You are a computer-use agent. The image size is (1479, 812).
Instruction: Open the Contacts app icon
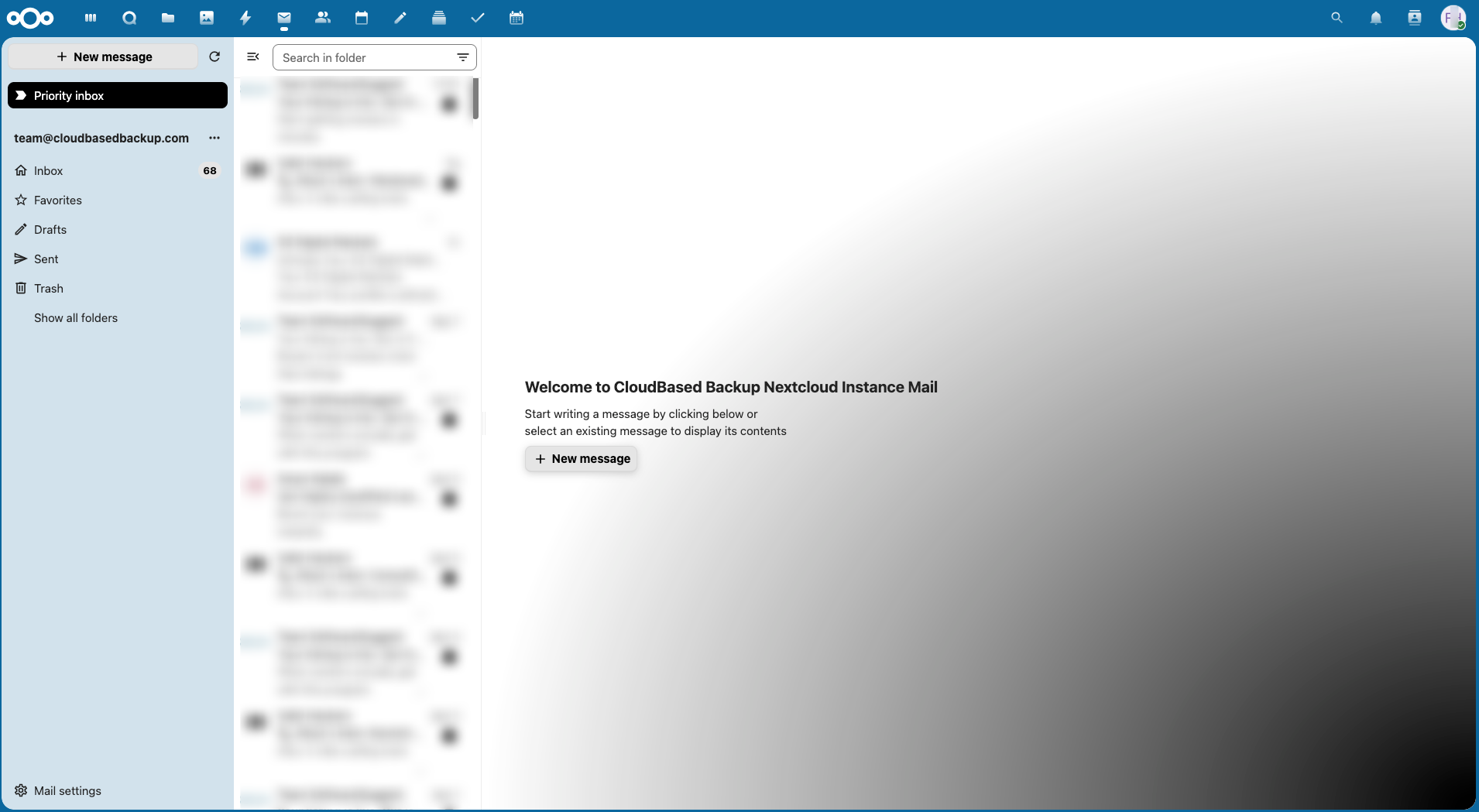(323, 18)
